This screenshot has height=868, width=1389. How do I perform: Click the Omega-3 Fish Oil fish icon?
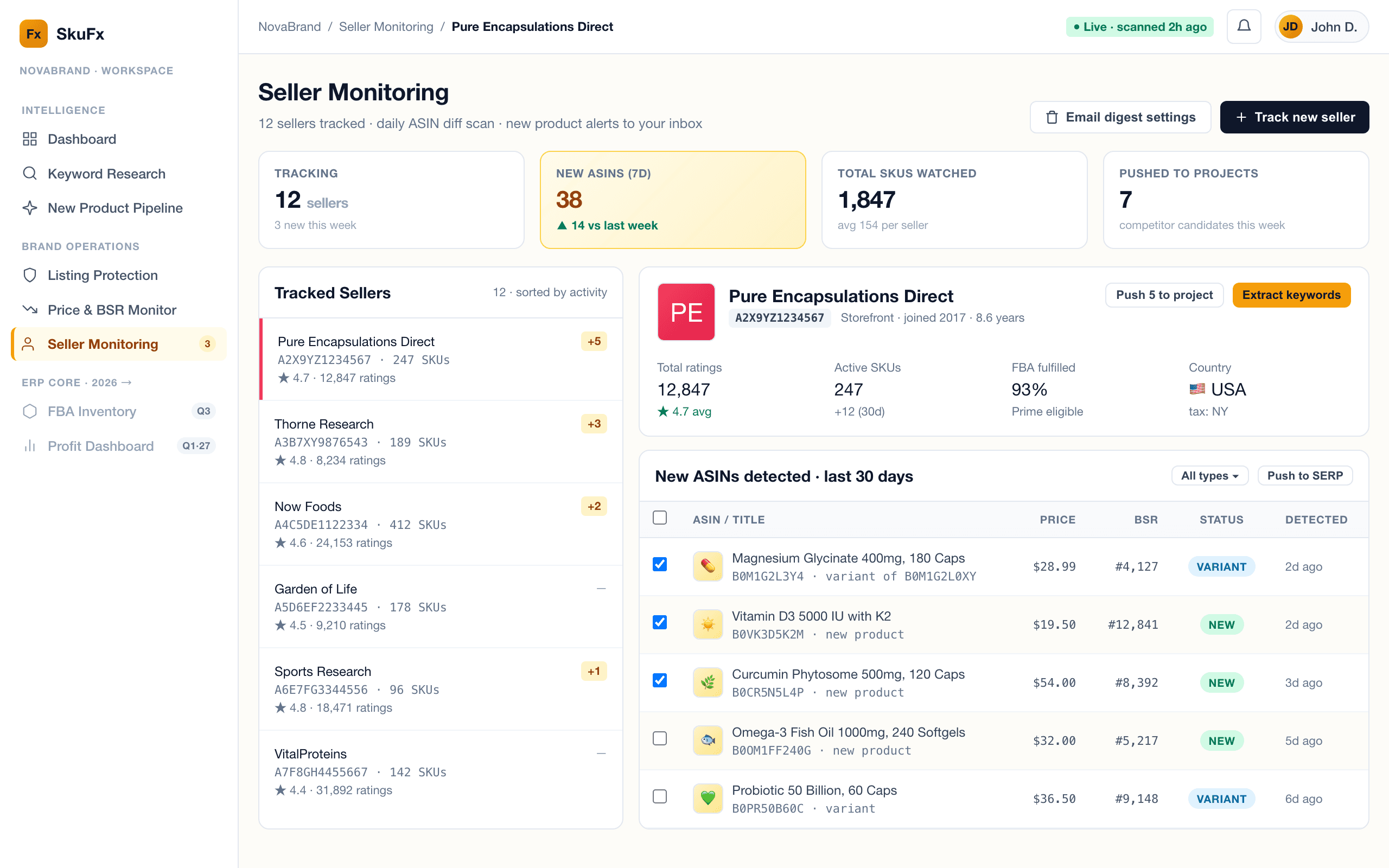(x=708, y=741)
